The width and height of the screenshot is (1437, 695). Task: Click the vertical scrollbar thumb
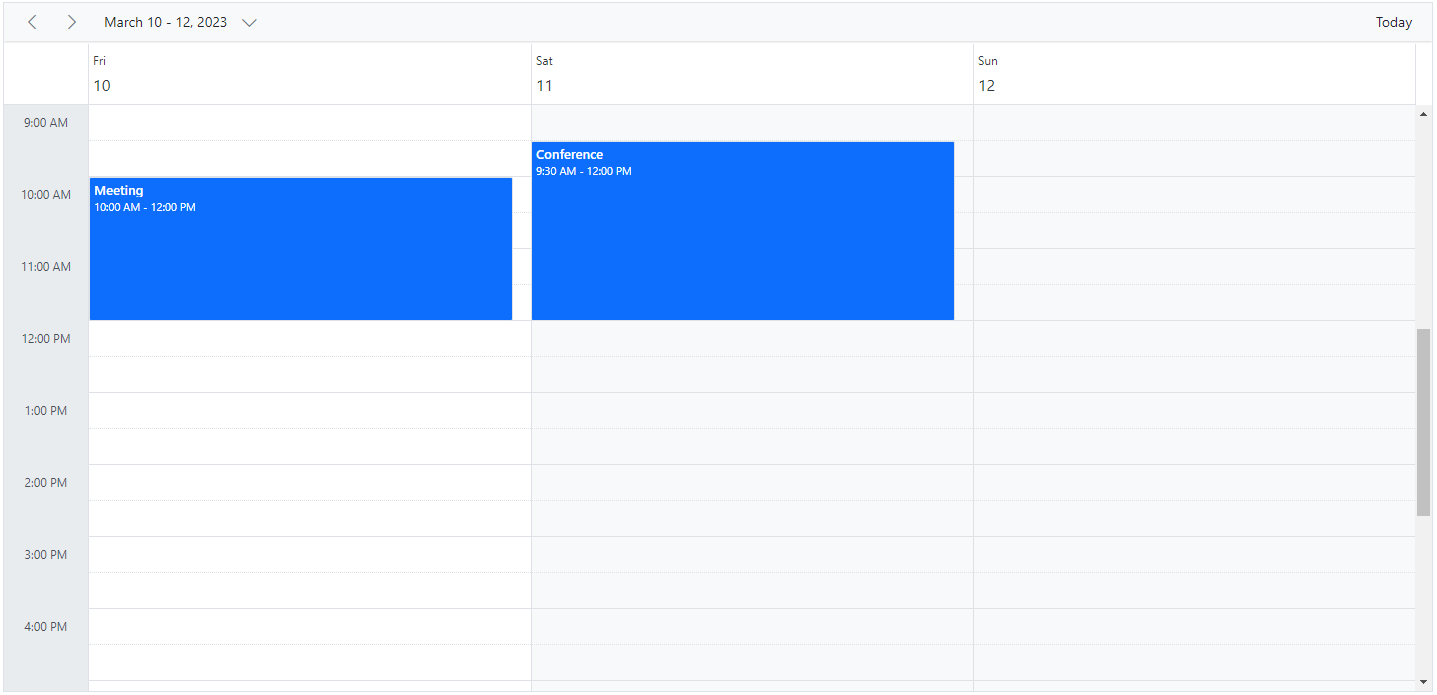[x=1423, y=422]
